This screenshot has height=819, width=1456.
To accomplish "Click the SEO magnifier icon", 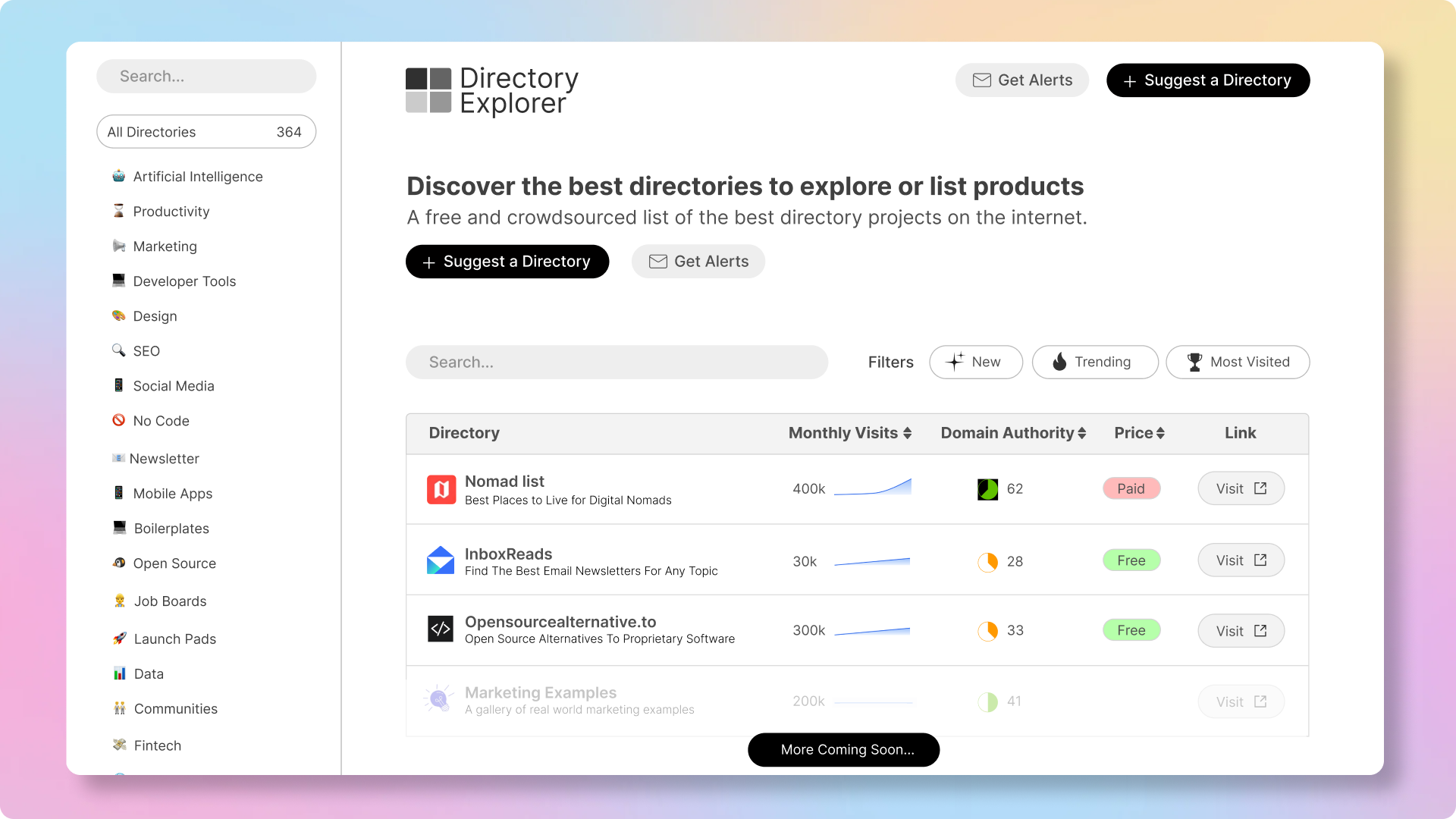I will tap(119, 350).
